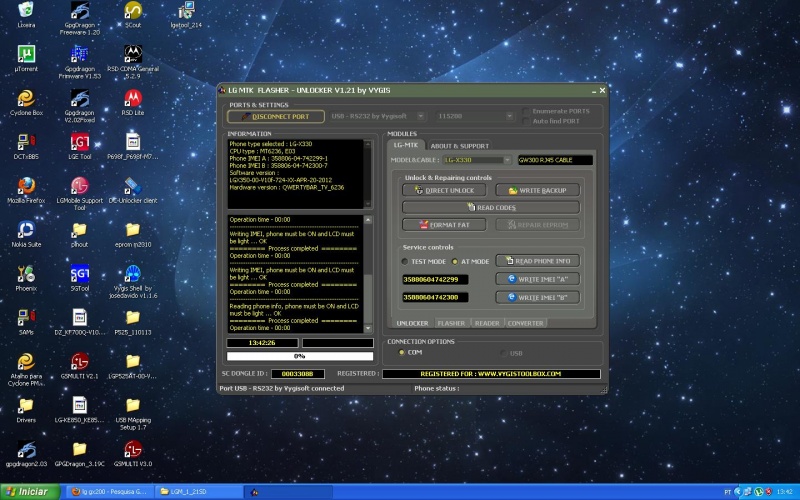Viewport: 800px width, 500px height.
Task: Open the Phoenix desktop shortcut
Action: point(26,278)
